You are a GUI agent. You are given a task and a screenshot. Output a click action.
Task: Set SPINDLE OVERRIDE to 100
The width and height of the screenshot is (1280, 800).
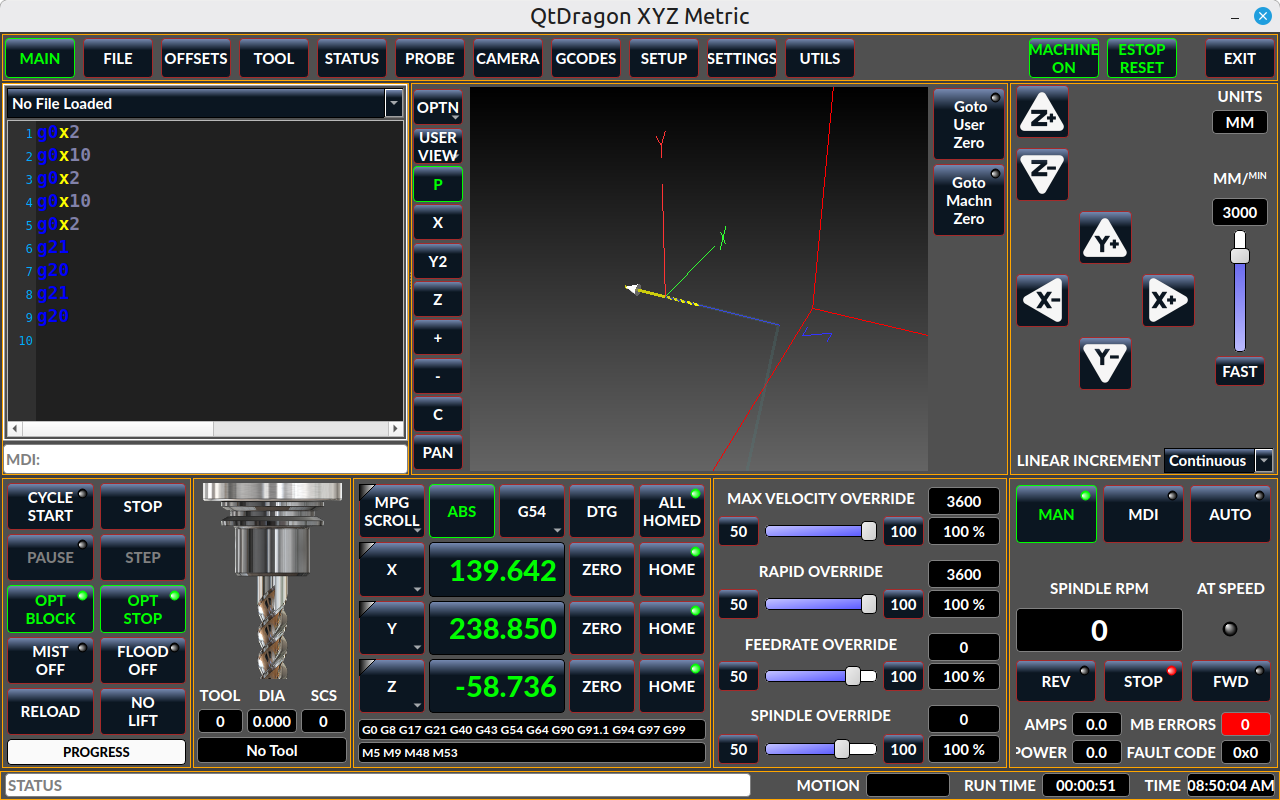click(x=904, y=749)
